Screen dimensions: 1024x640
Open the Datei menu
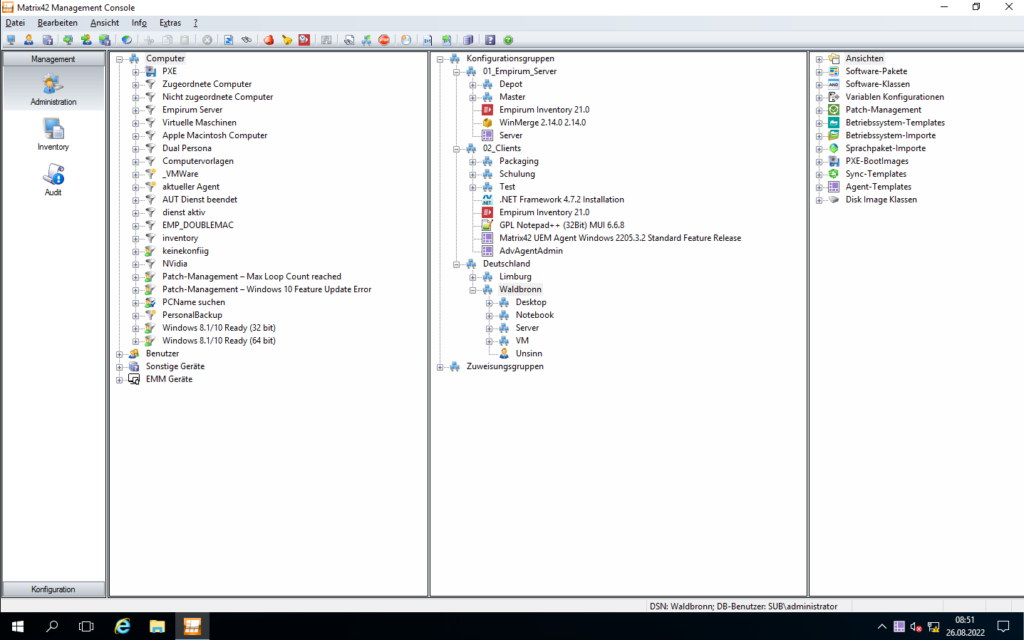point(15,22)
